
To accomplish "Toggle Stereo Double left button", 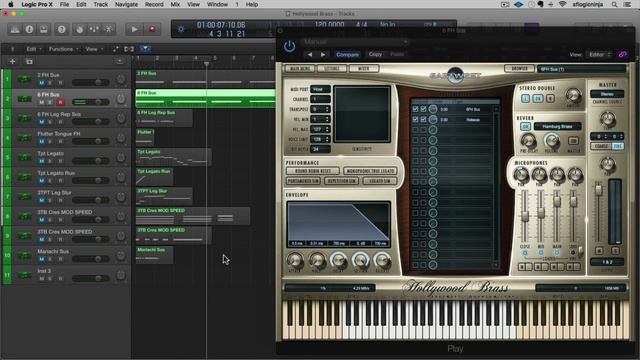I will 525,98.
